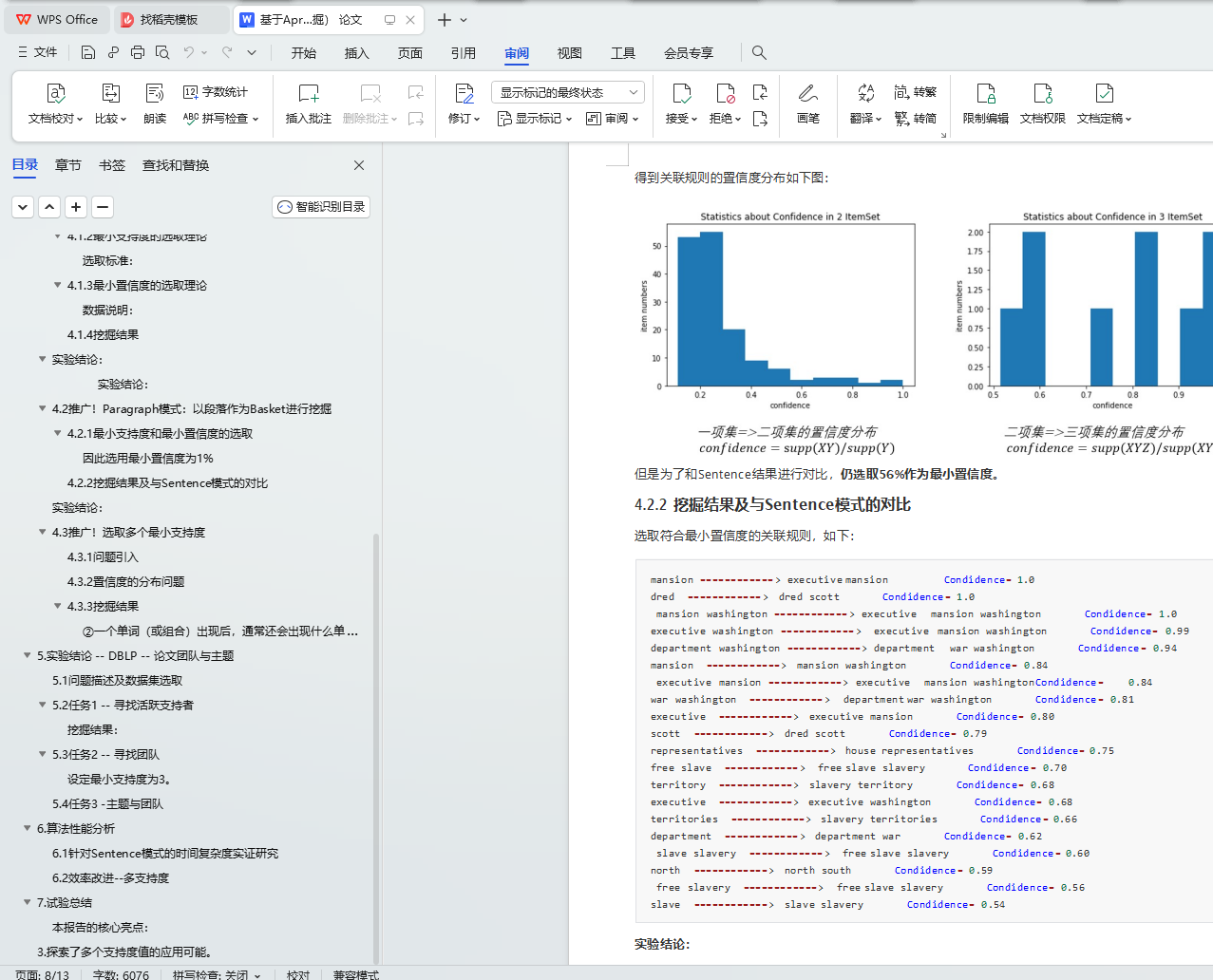This screenshot has height=980, width=1213.
Task: Open the 拼写检查 dropdown in ribbon
Action: tap(256, 120)
